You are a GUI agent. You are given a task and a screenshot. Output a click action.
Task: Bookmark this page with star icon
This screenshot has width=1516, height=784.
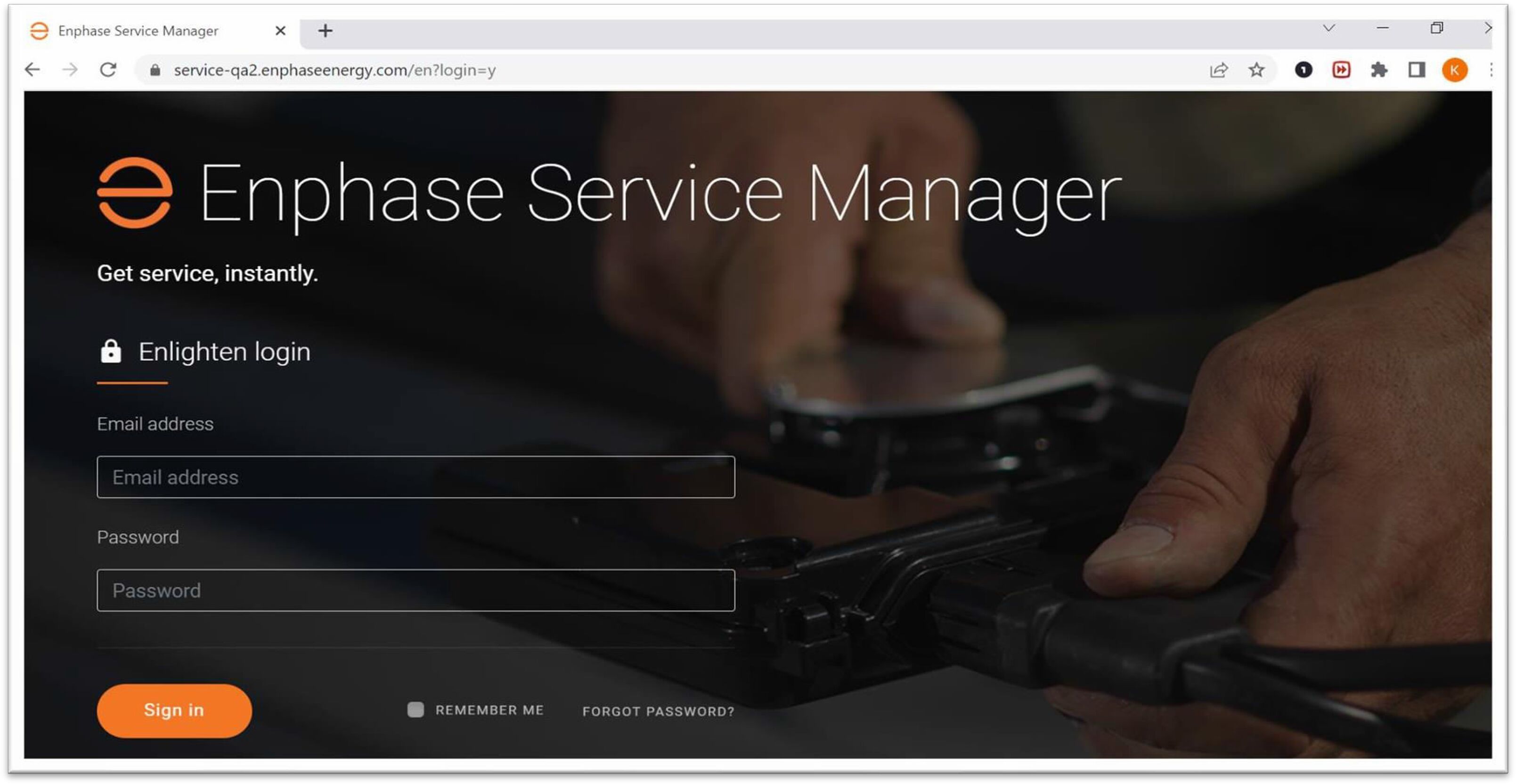[1256, 70]
